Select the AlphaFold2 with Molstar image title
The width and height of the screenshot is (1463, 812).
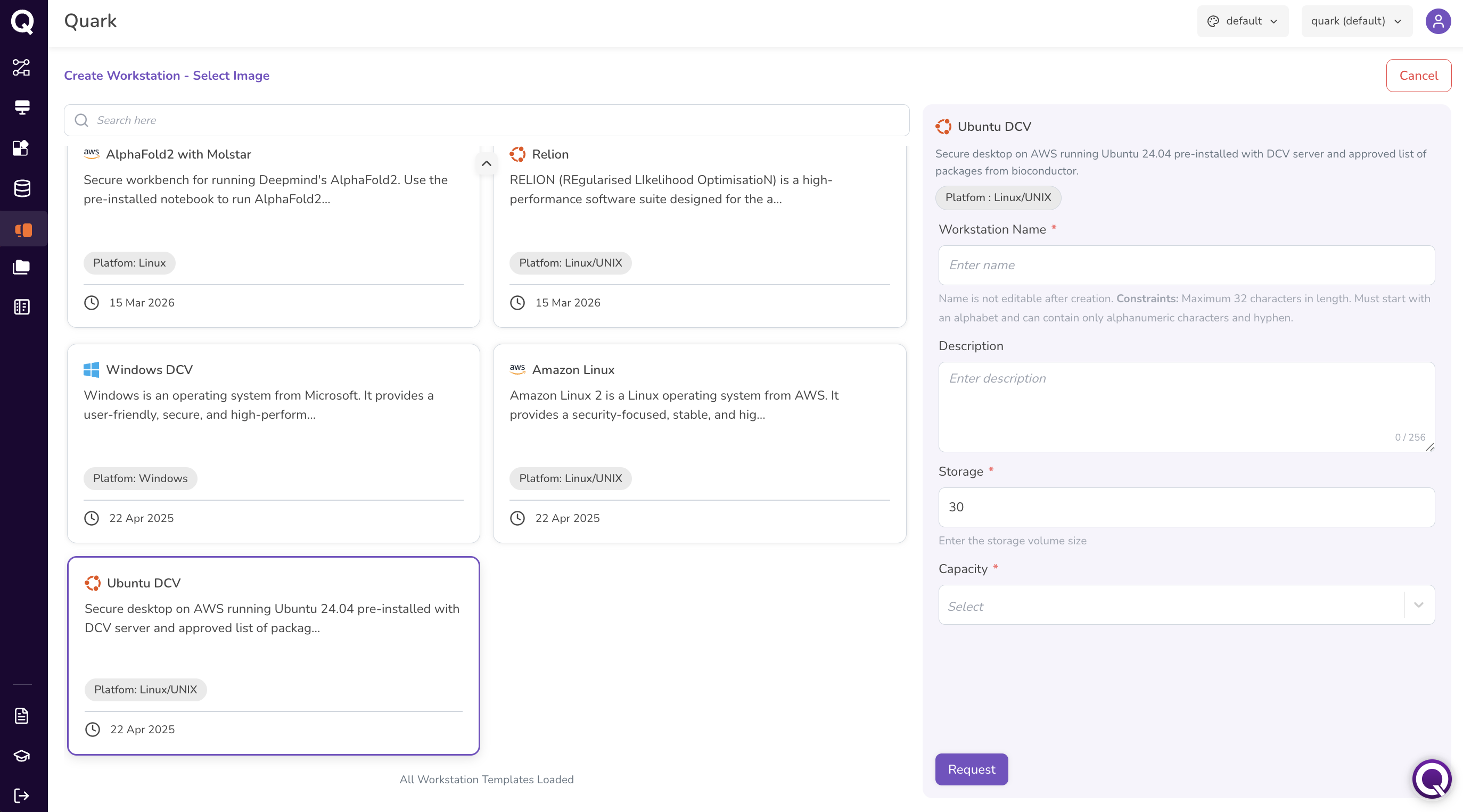click(x=178, y=154)
